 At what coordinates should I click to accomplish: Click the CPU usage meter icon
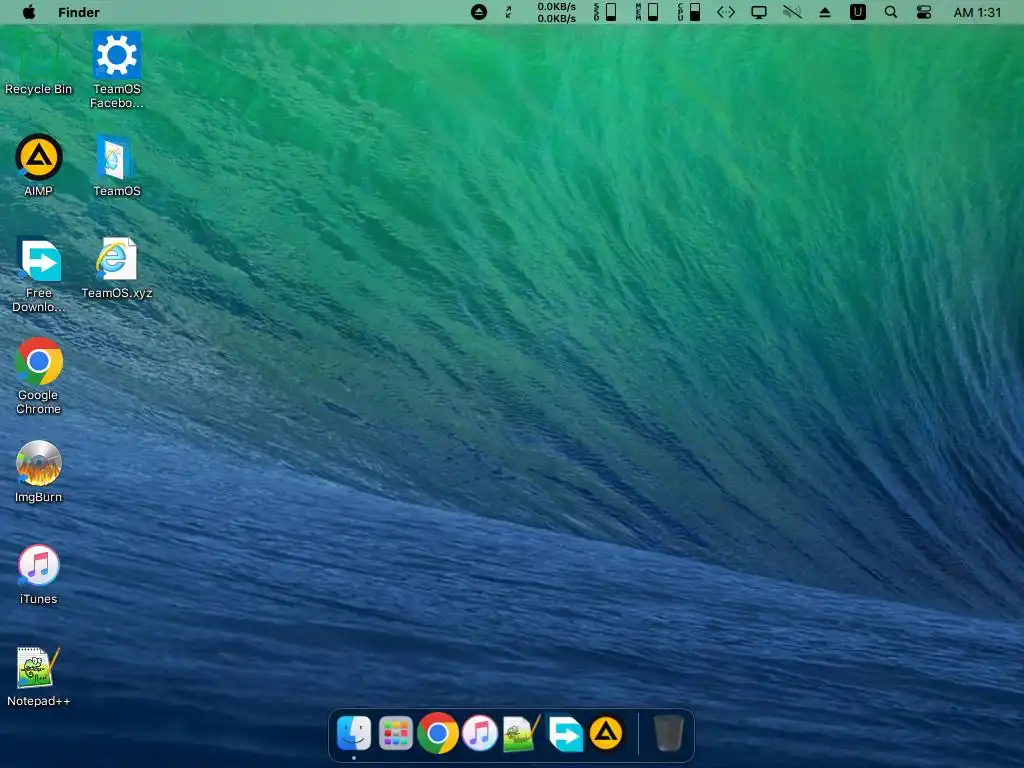[688, 12]
